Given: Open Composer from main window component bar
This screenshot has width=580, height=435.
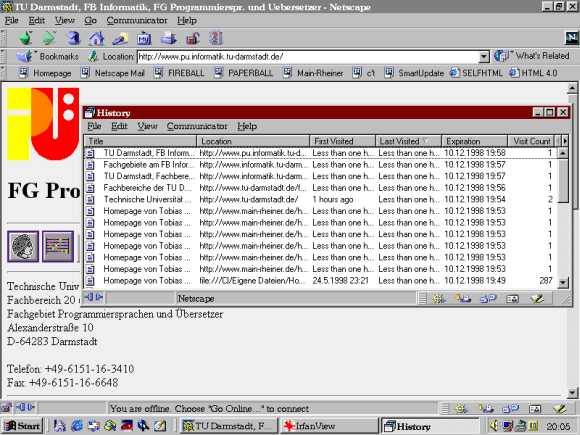Looking at the screenshot, I should pos(560,409).
